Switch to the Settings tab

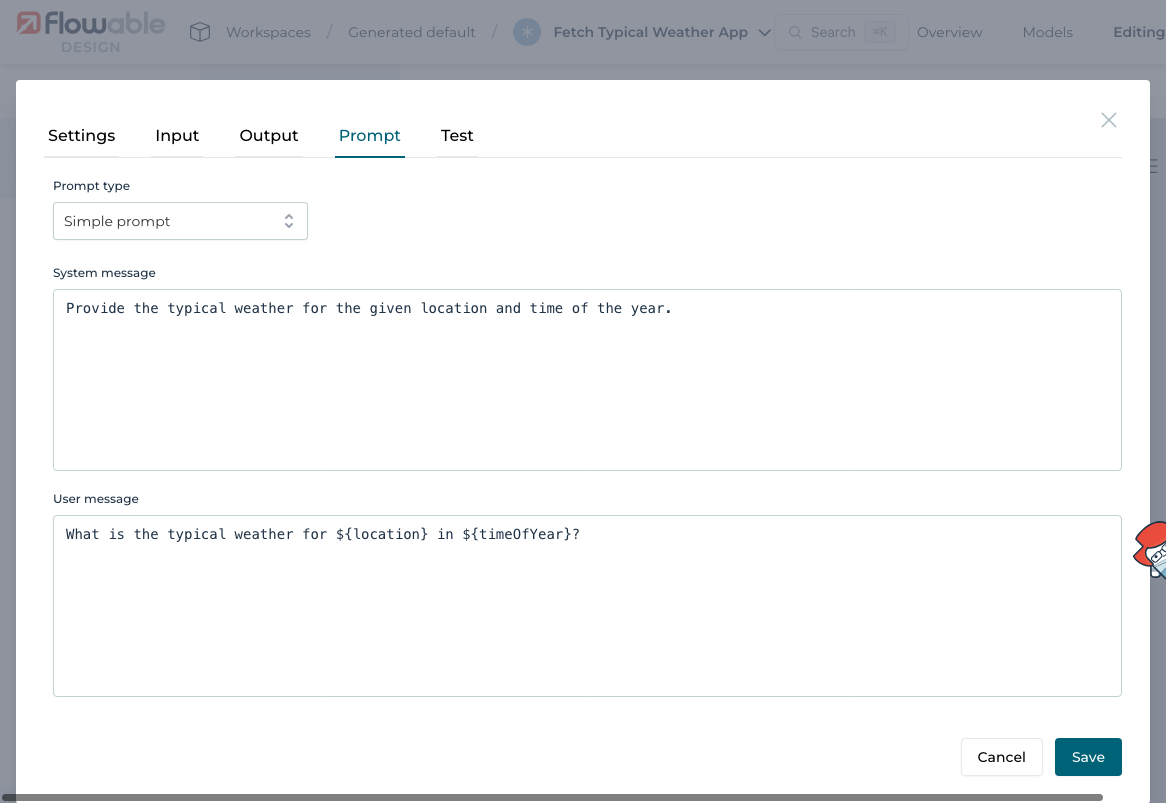click(x=81, y=135)
